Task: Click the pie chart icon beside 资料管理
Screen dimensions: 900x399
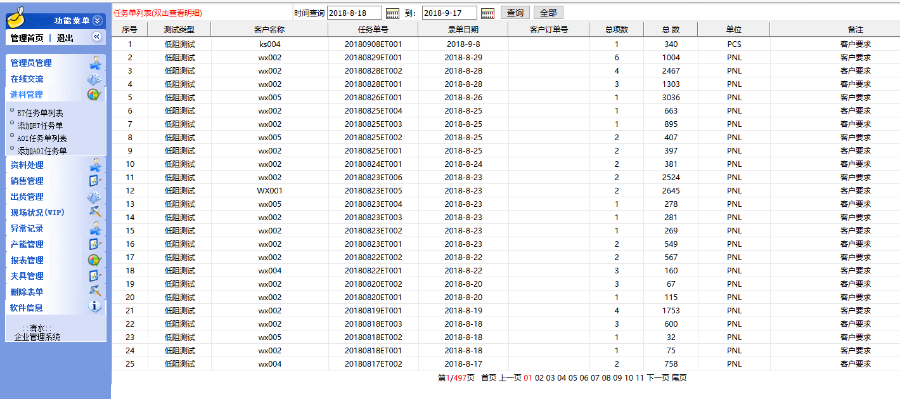Action: 95,95
